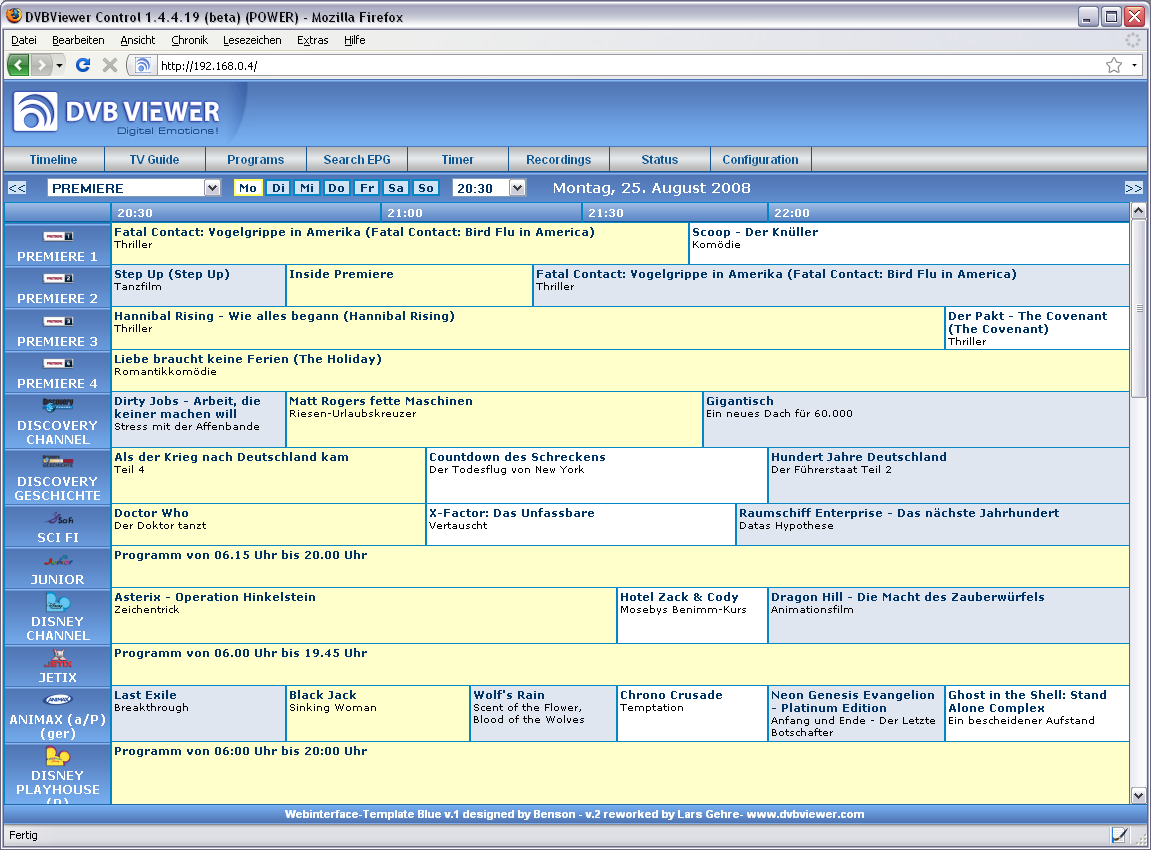
Task: Click the bookmark star in address bar
Action: 1113,65
